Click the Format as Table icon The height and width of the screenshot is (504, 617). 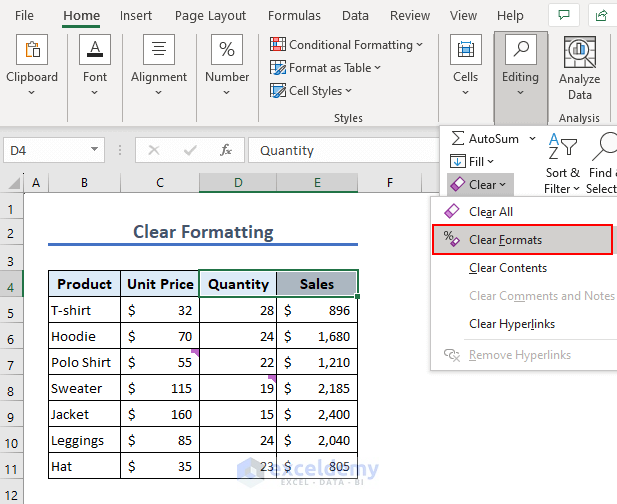click(x=278, y=68)
